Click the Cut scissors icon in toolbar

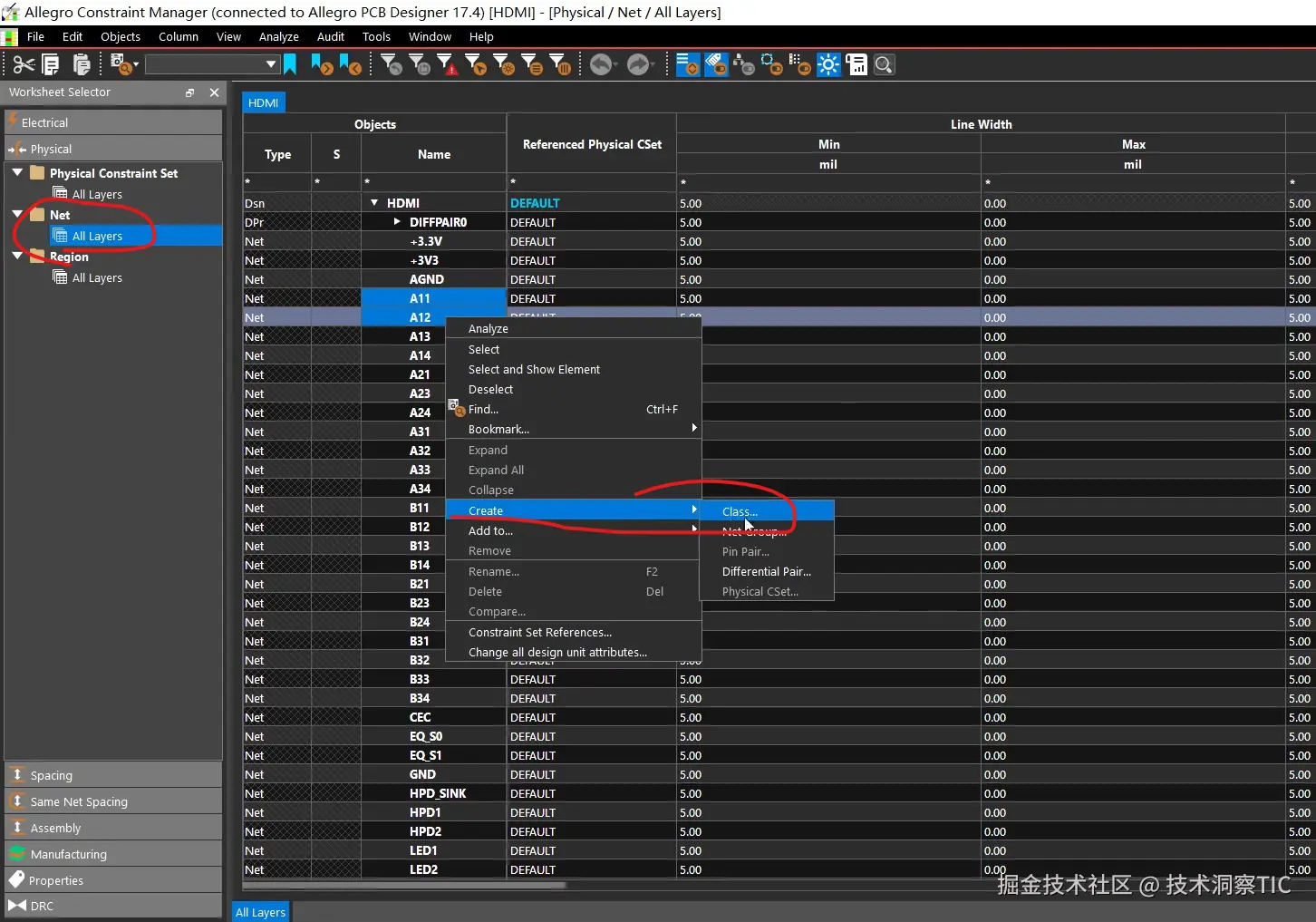coord(24,64)
